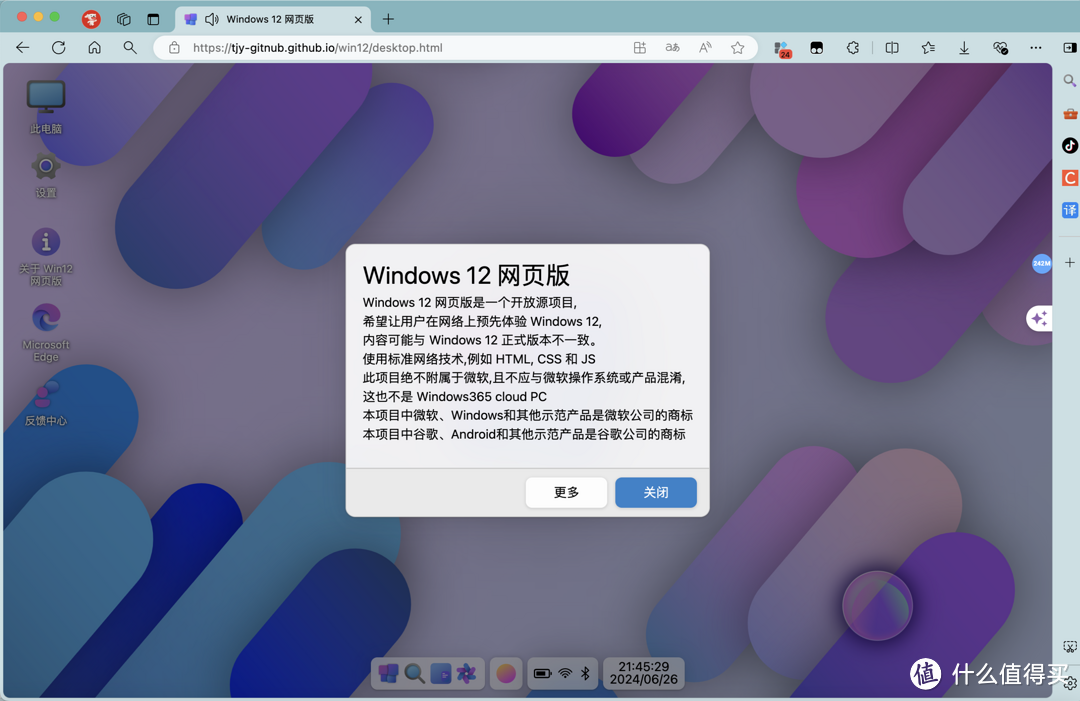The image size is (1080, 701).
Task: Open the sidebar tools briefcase icon
Action: 1070,113
